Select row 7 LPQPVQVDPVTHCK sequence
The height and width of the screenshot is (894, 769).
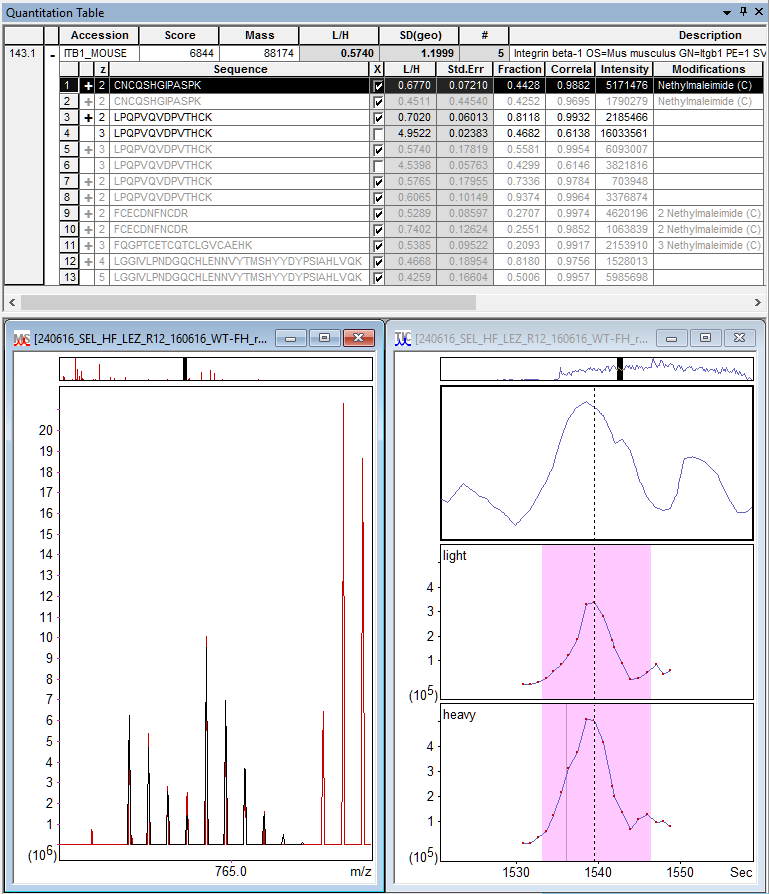click(239, 181)
